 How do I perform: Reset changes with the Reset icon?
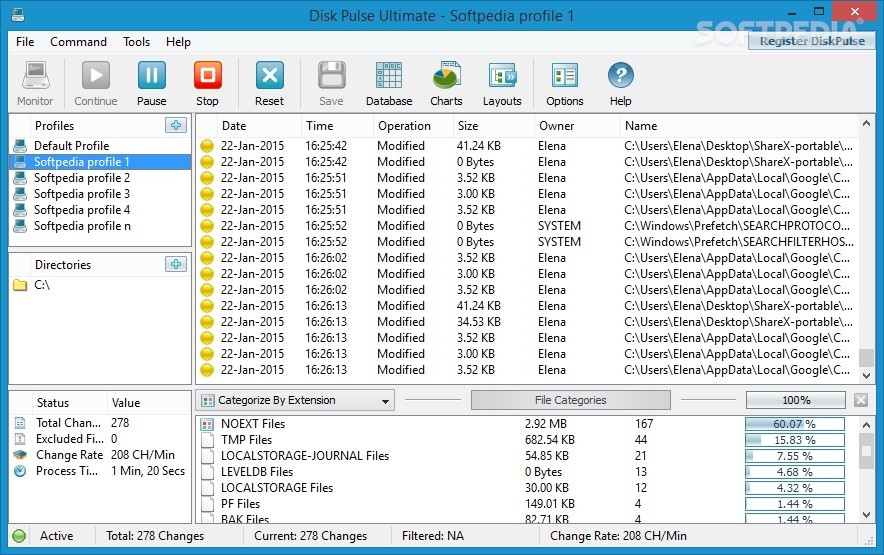pos(269,76)
